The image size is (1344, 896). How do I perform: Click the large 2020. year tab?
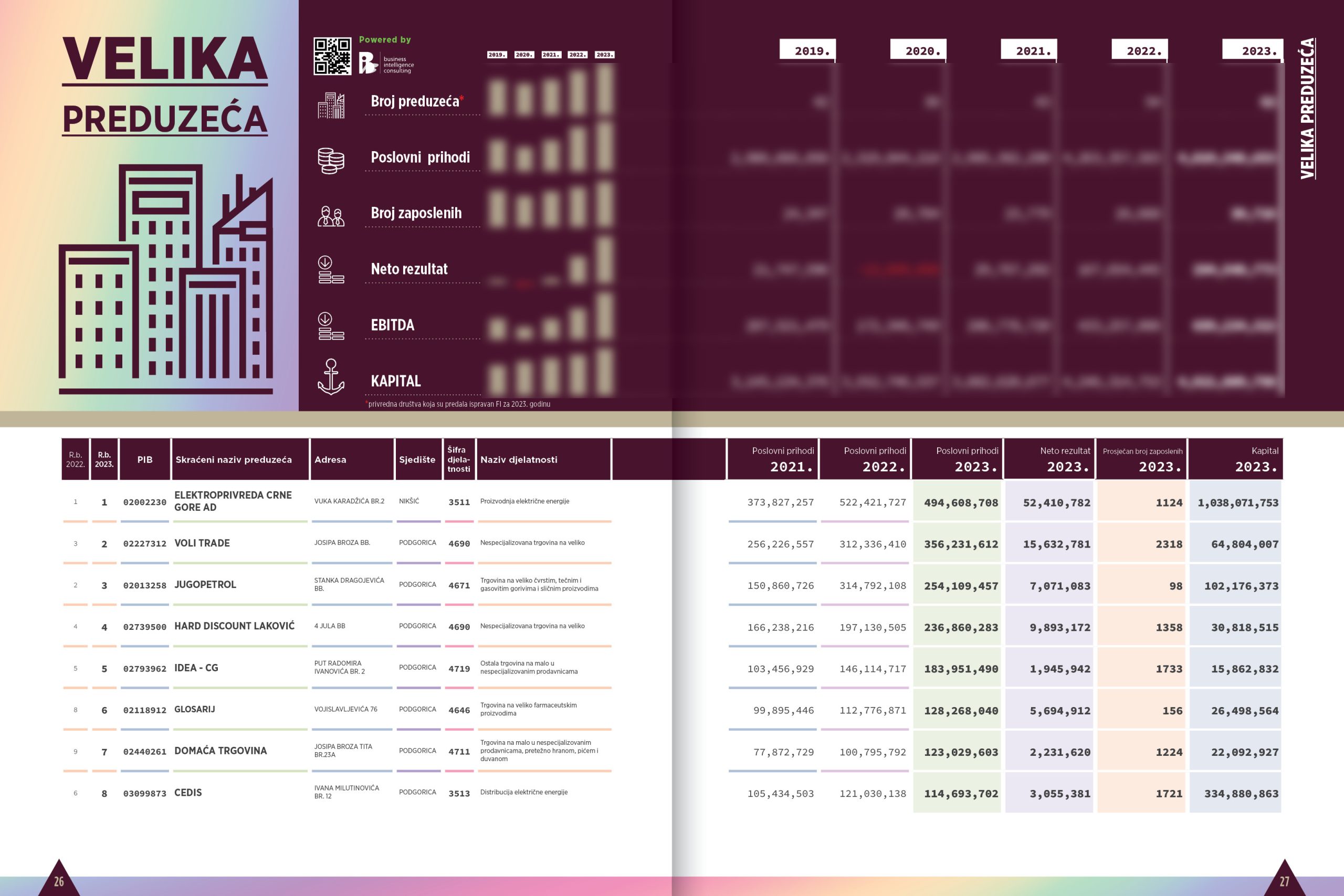coord(918,50)
